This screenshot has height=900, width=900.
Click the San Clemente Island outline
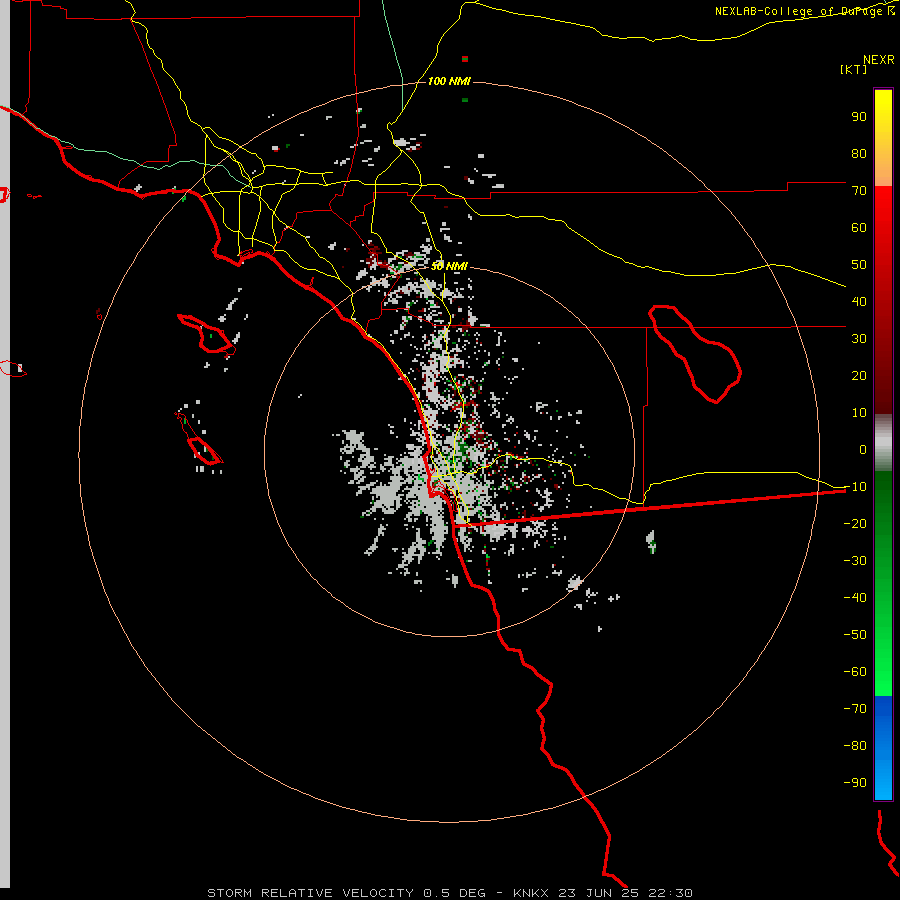[199, 439]
